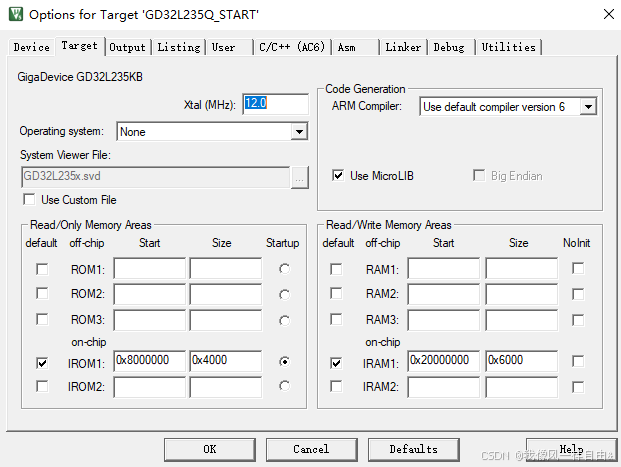This screenshot has width=621, height=467.
Task: Check the RAM3 default checkbox
Action: click(336, 319)
